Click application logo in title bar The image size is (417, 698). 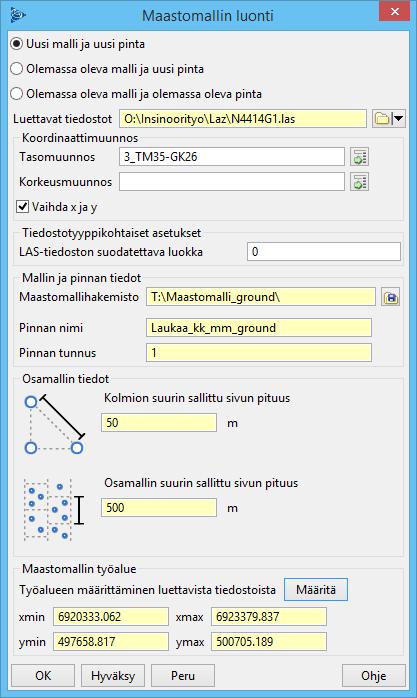point(18,15)
